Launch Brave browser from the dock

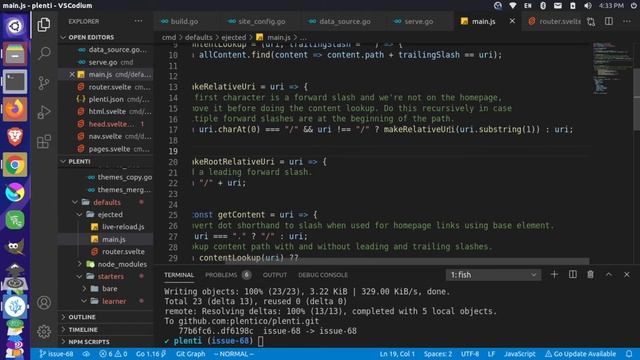coord(15,137)
